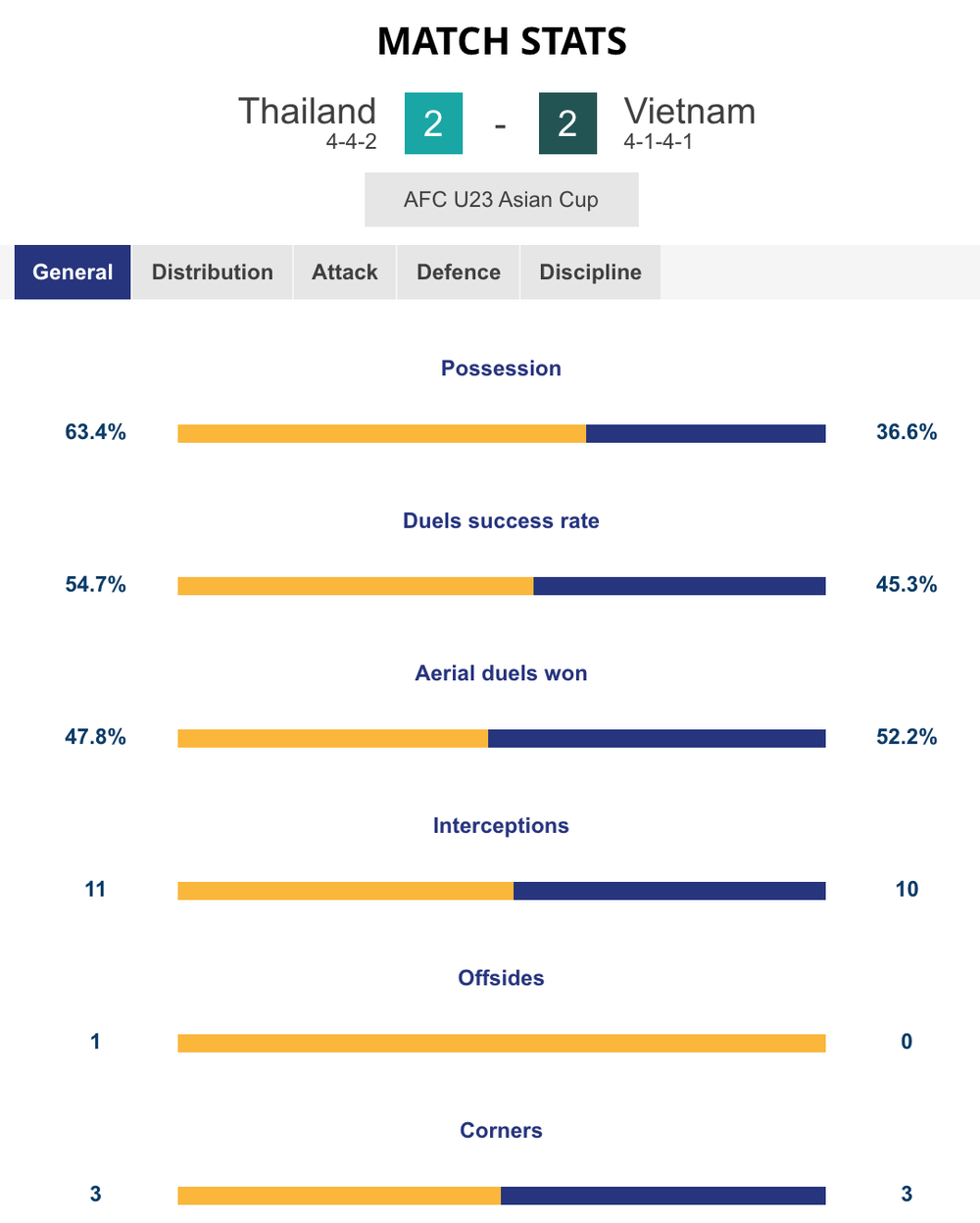Click the AFC U23 Asian Cup button
The width and height of the screenshot is (980, 1223).
pyautogui.click(x=501, y=200)
